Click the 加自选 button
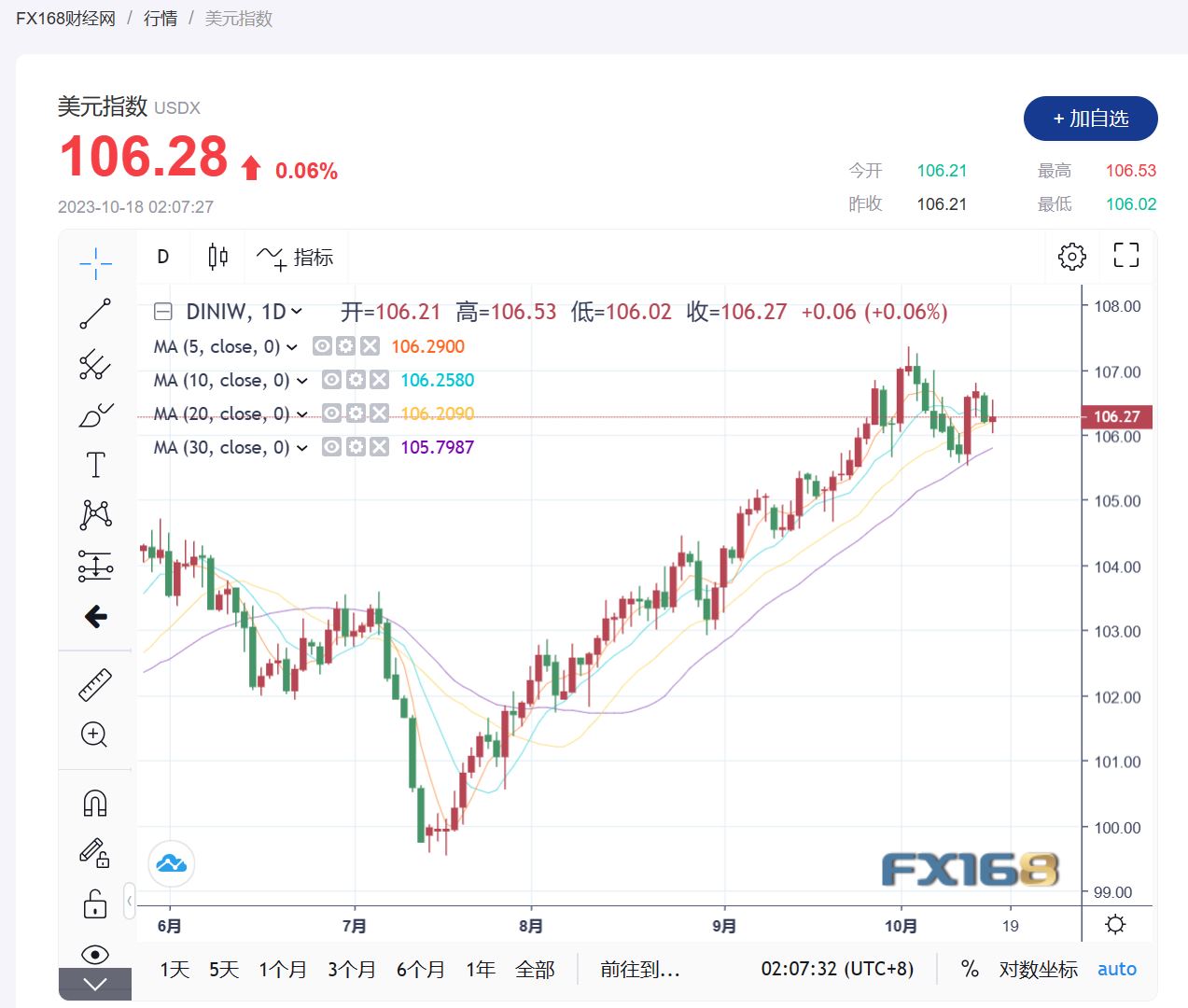The height and width of the screenshot is (1008, 1188). (1090, 119)
